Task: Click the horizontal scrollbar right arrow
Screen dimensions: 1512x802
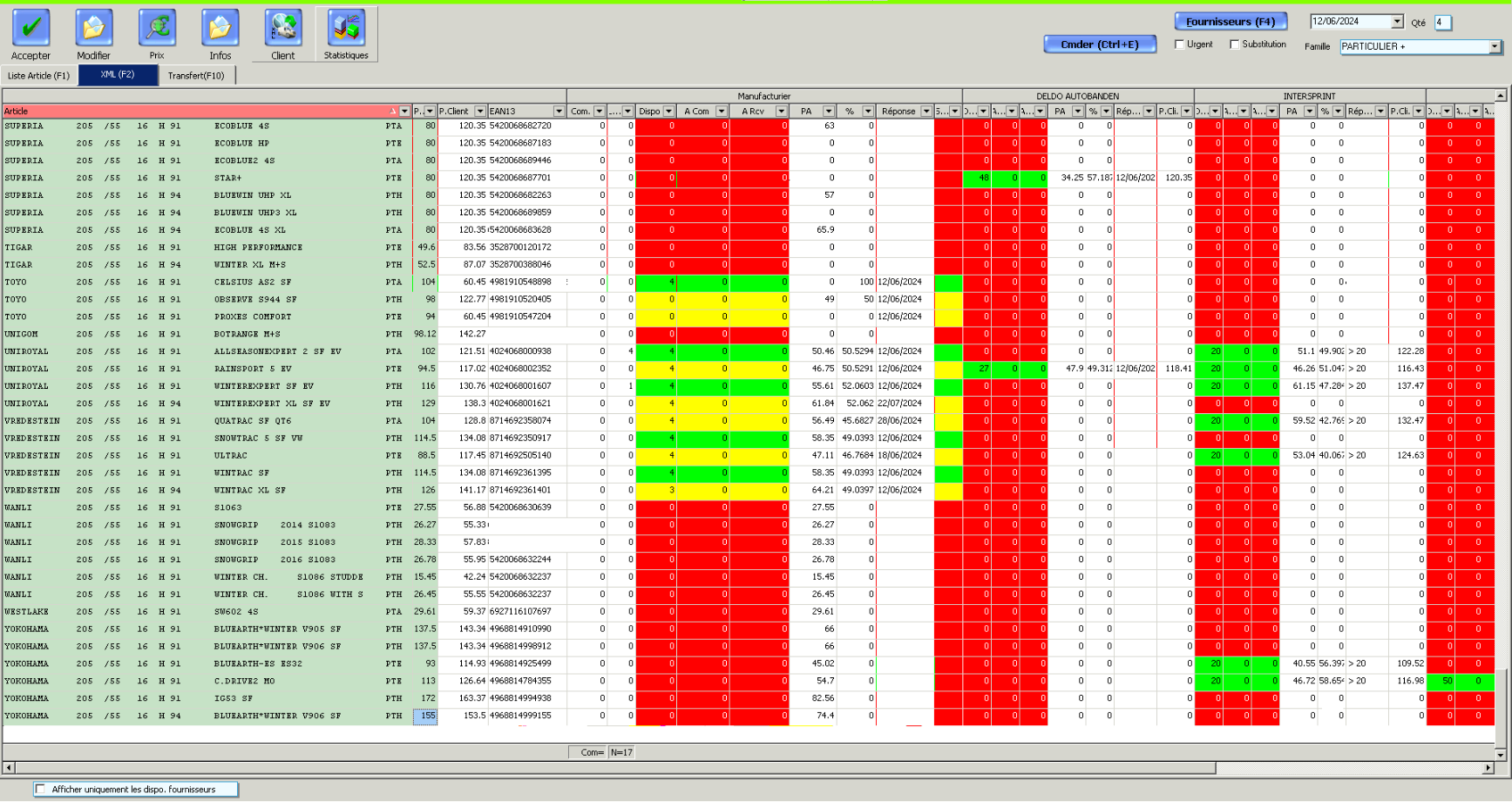Action: click(1488, 768)
